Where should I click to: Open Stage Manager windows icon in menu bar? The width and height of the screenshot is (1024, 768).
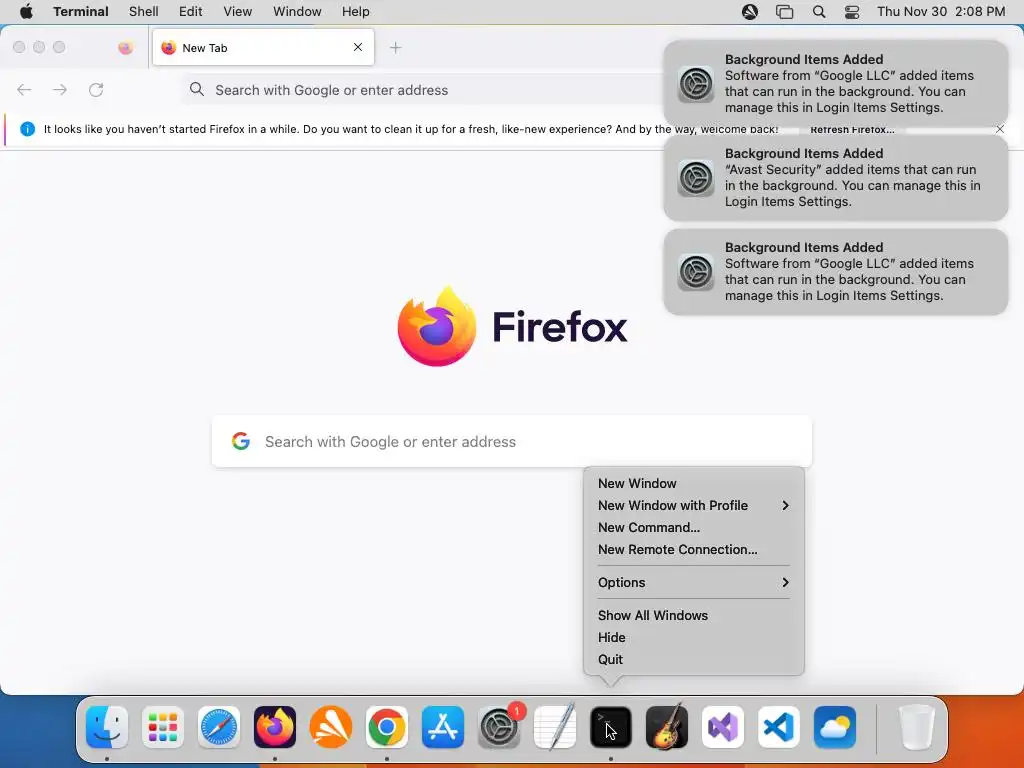(x=784, y=11)
